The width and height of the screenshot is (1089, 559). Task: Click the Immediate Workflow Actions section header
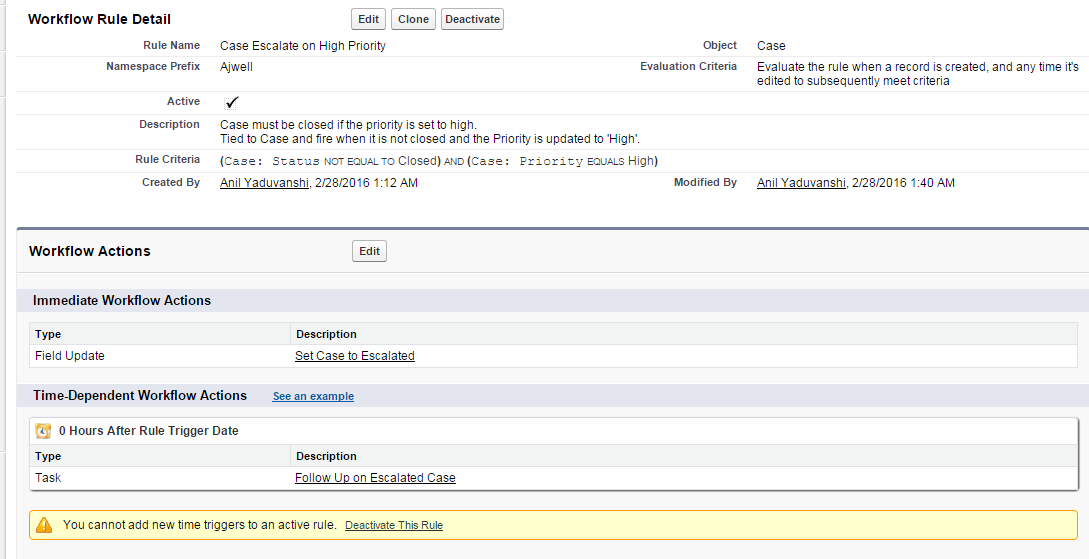tap(122, 300)
